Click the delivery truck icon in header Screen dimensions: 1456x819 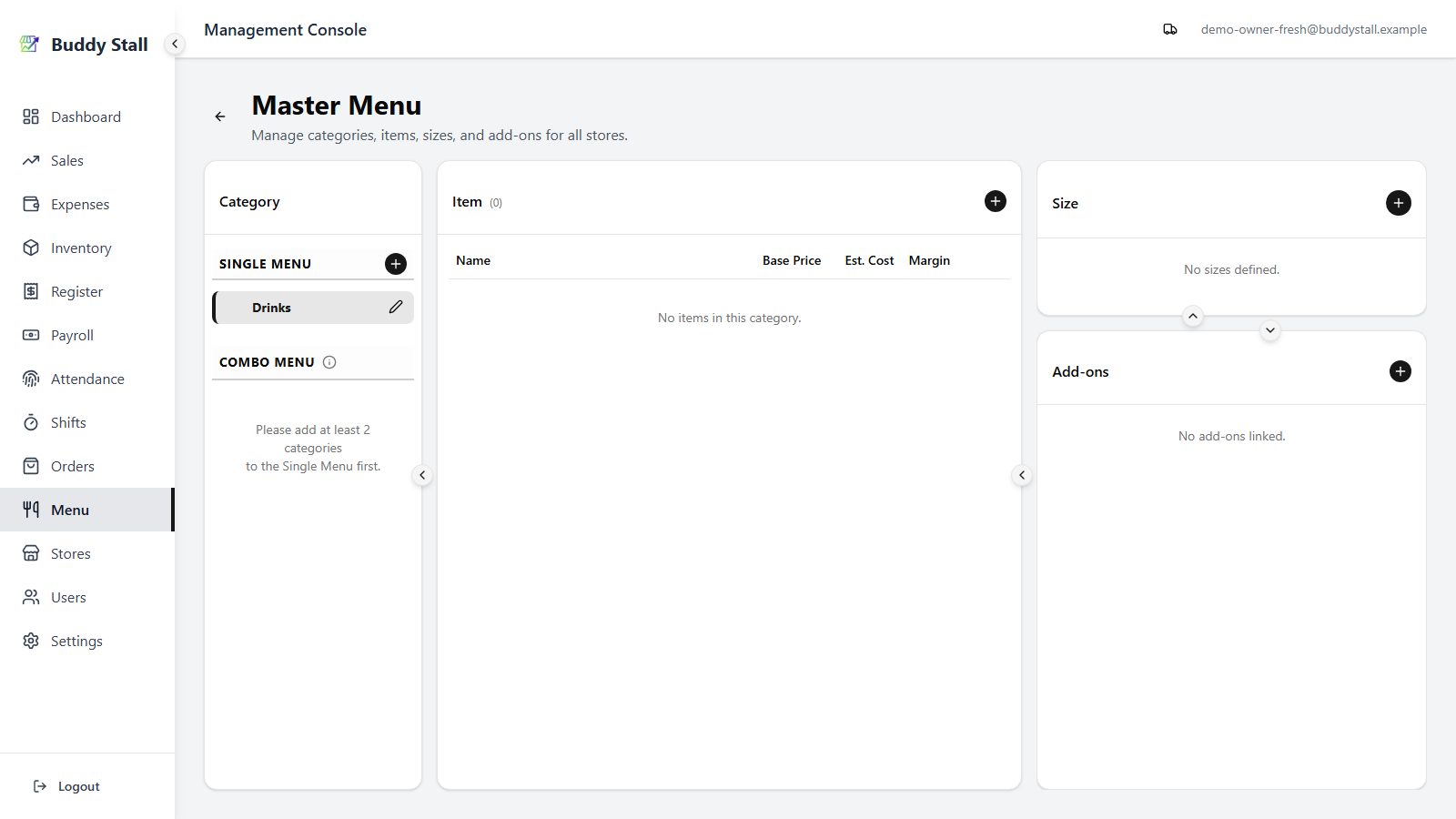pos(1170,29)
